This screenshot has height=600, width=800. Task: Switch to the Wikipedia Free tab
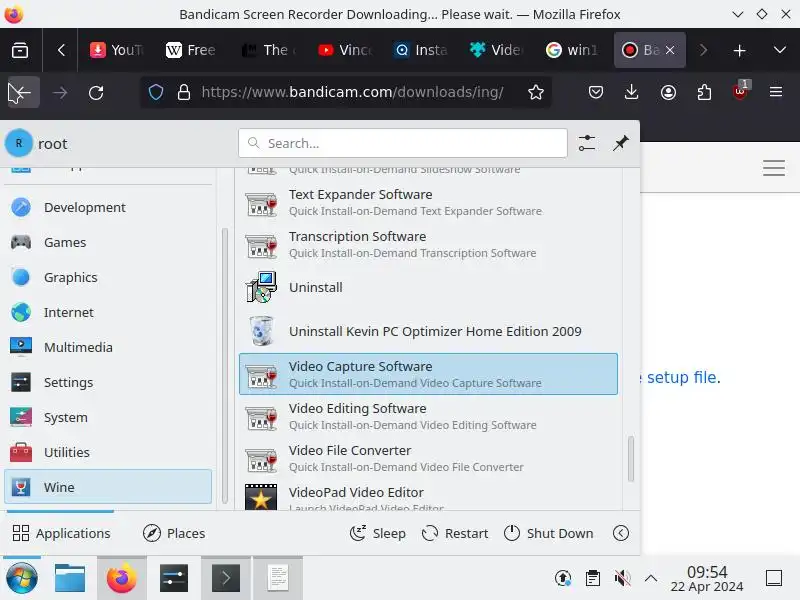pyautogui.click(x=191, y=50)
